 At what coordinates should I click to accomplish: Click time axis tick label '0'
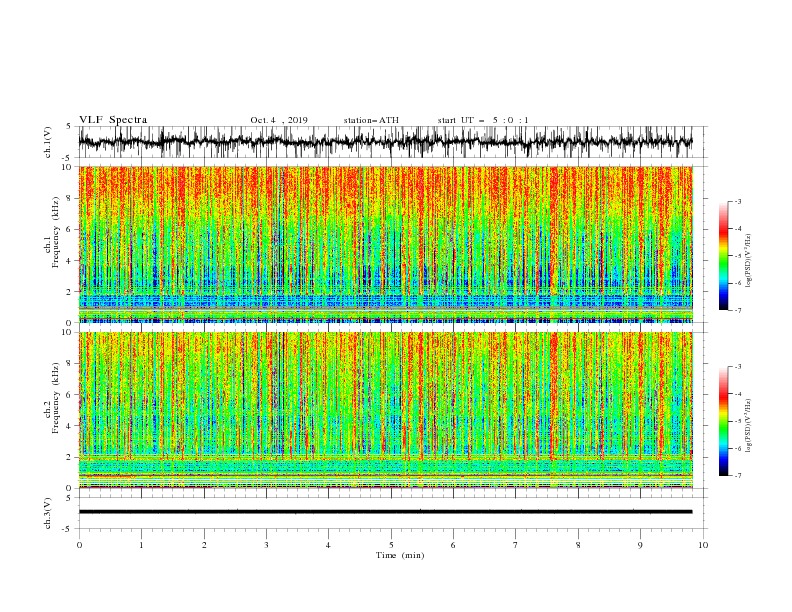click(79, 545)
